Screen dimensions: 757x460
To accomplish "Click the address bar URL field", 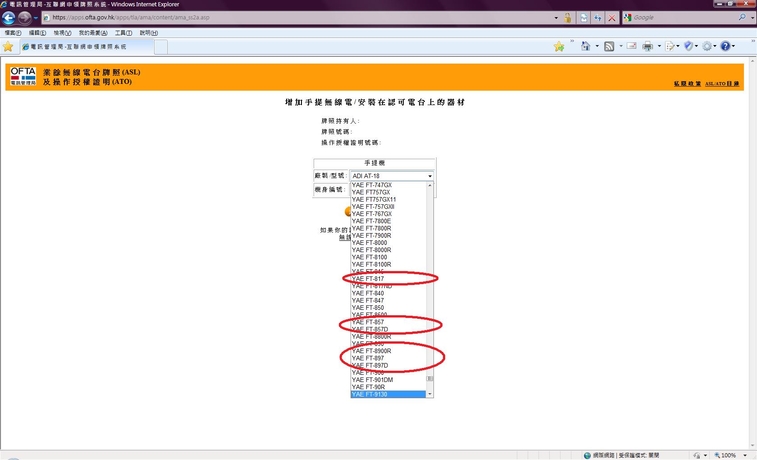I will coord(300,18).
